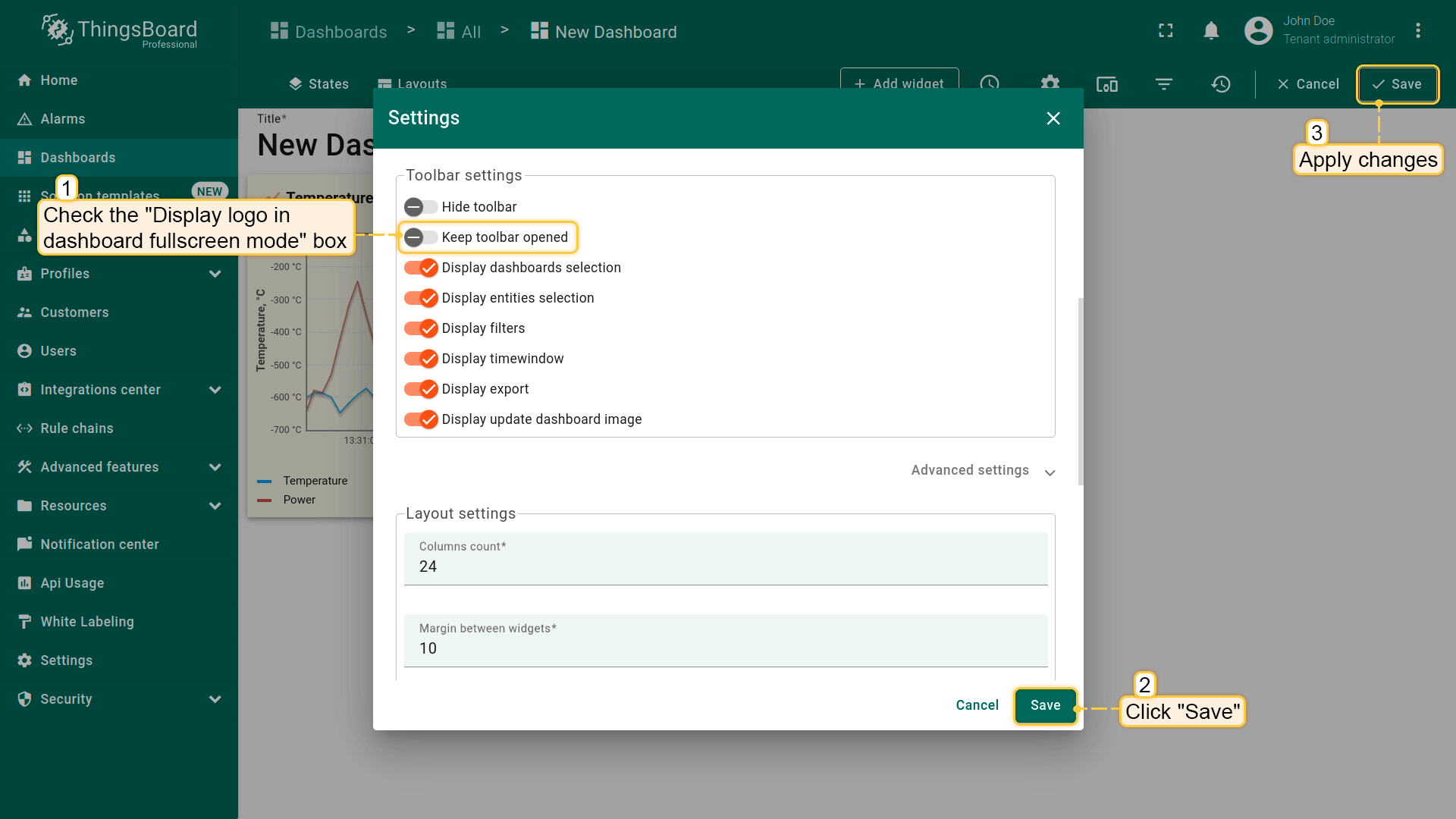Image resolution: width=1456 pixels, height=819 pixels.
Task: Enable the Hide toolbar toggle
Action: 421,207
